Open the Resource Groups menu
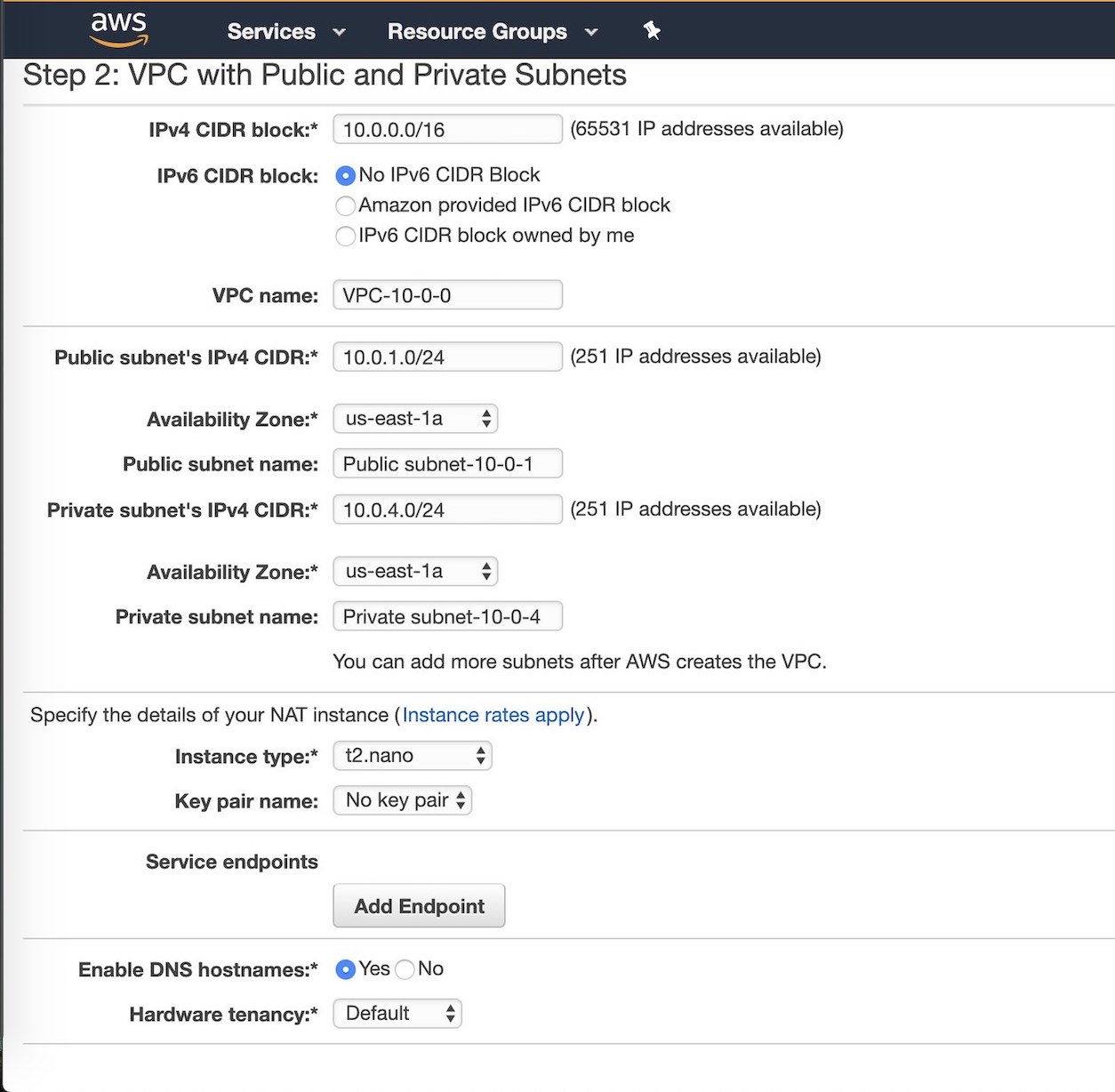The width and height of the screenshot is (1115, 1092). click(493, 31)
